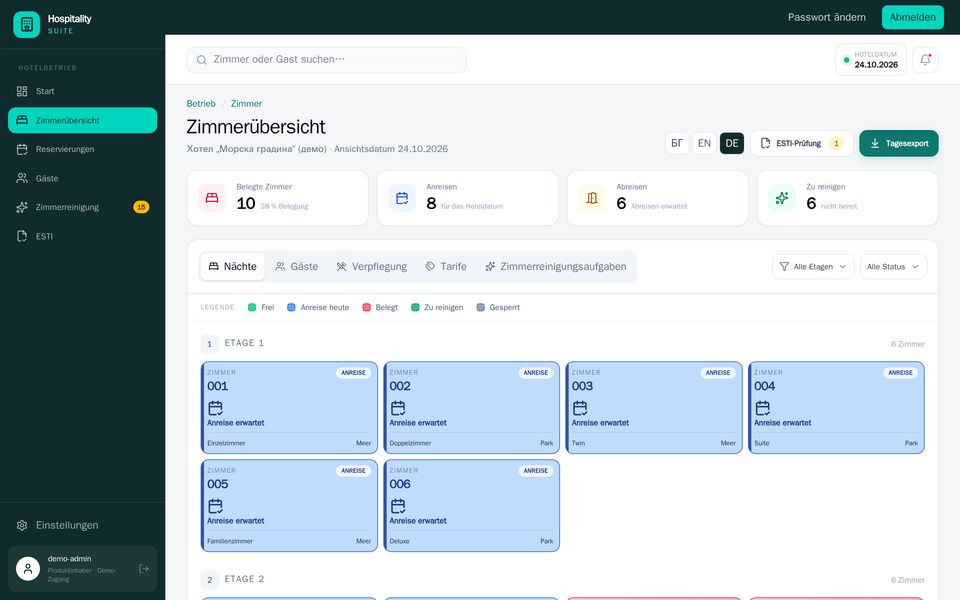The height and width of the screenshot is (600, 960).
Task: Open the ESTI-Prüfung button
Action: click(x=801, y=143)
